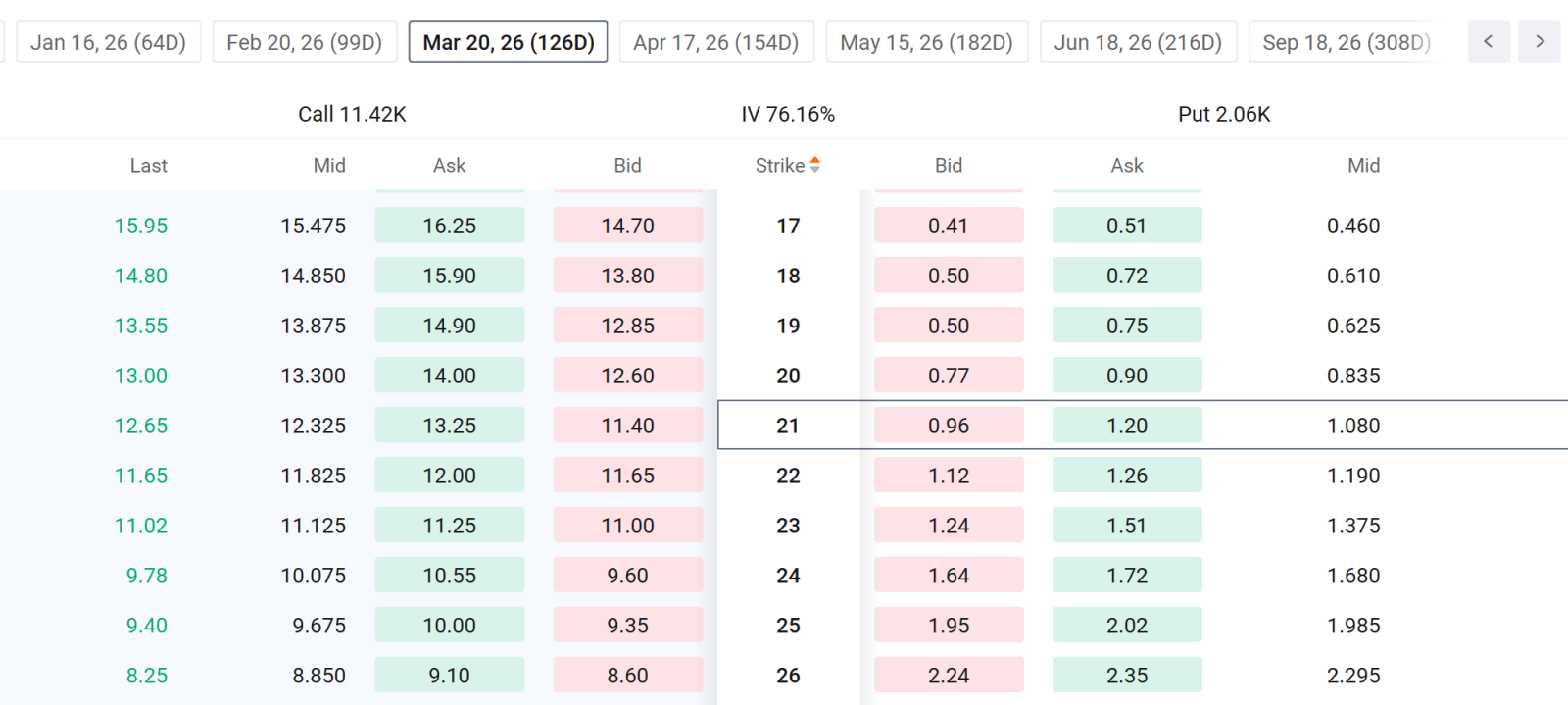Screen dimensions: 1568x705
Task: Select the strike 20 row
Action: 784,376
